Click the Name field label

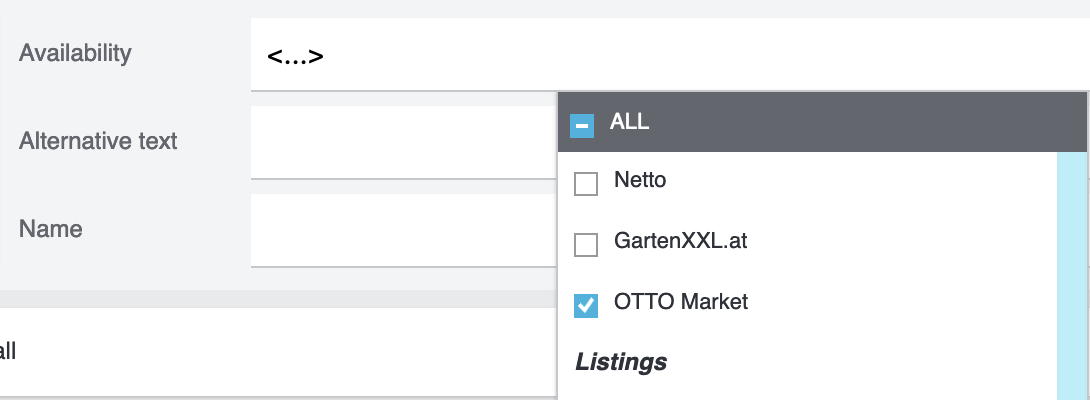pyautogui.click(x=50, y=229)
